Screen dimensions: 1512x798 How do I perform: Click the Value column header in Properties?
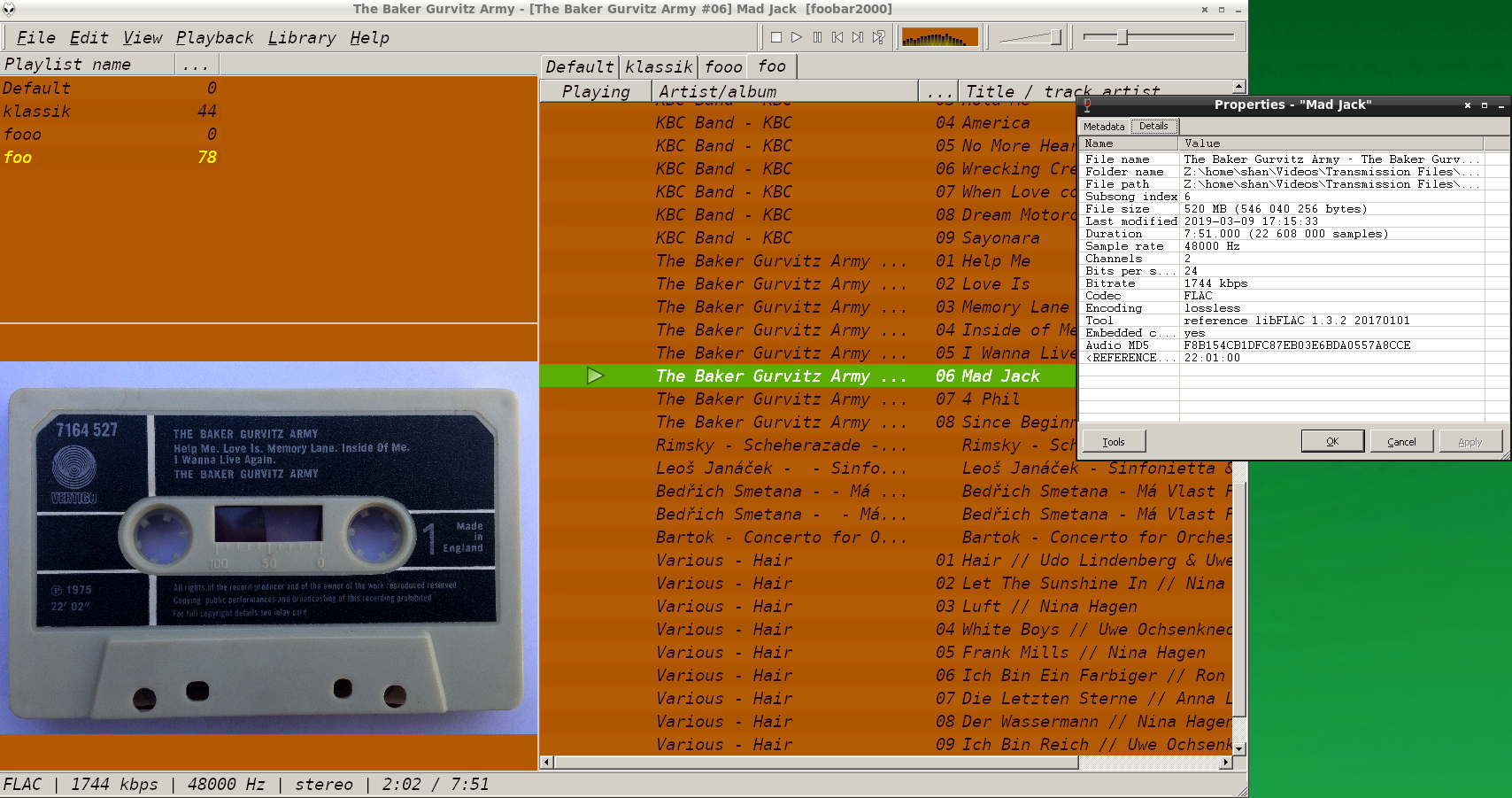point(1332,143)
